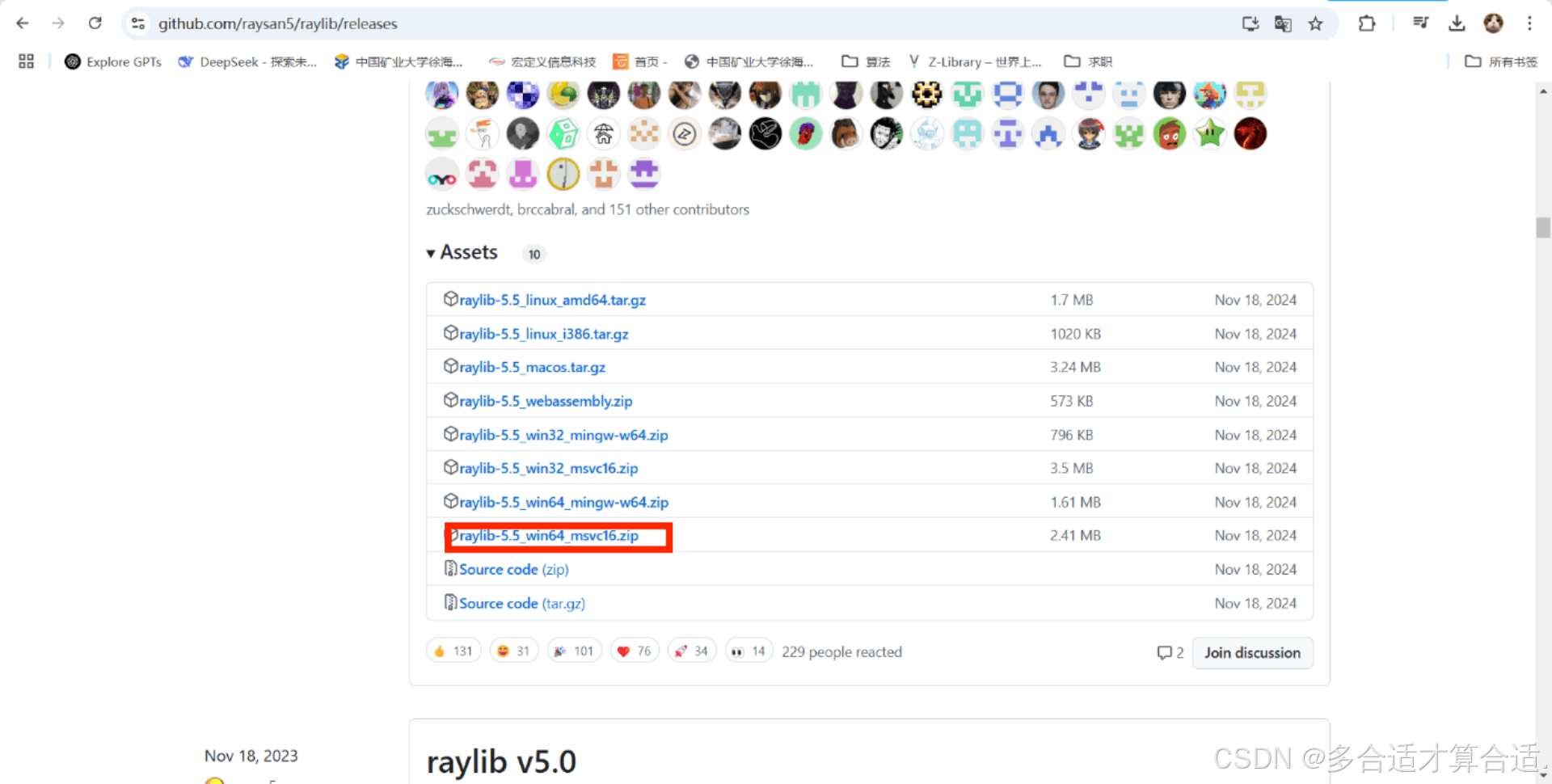1552x784 pixels.
Task: Open the brccabral contributor link
Action: 547,209
